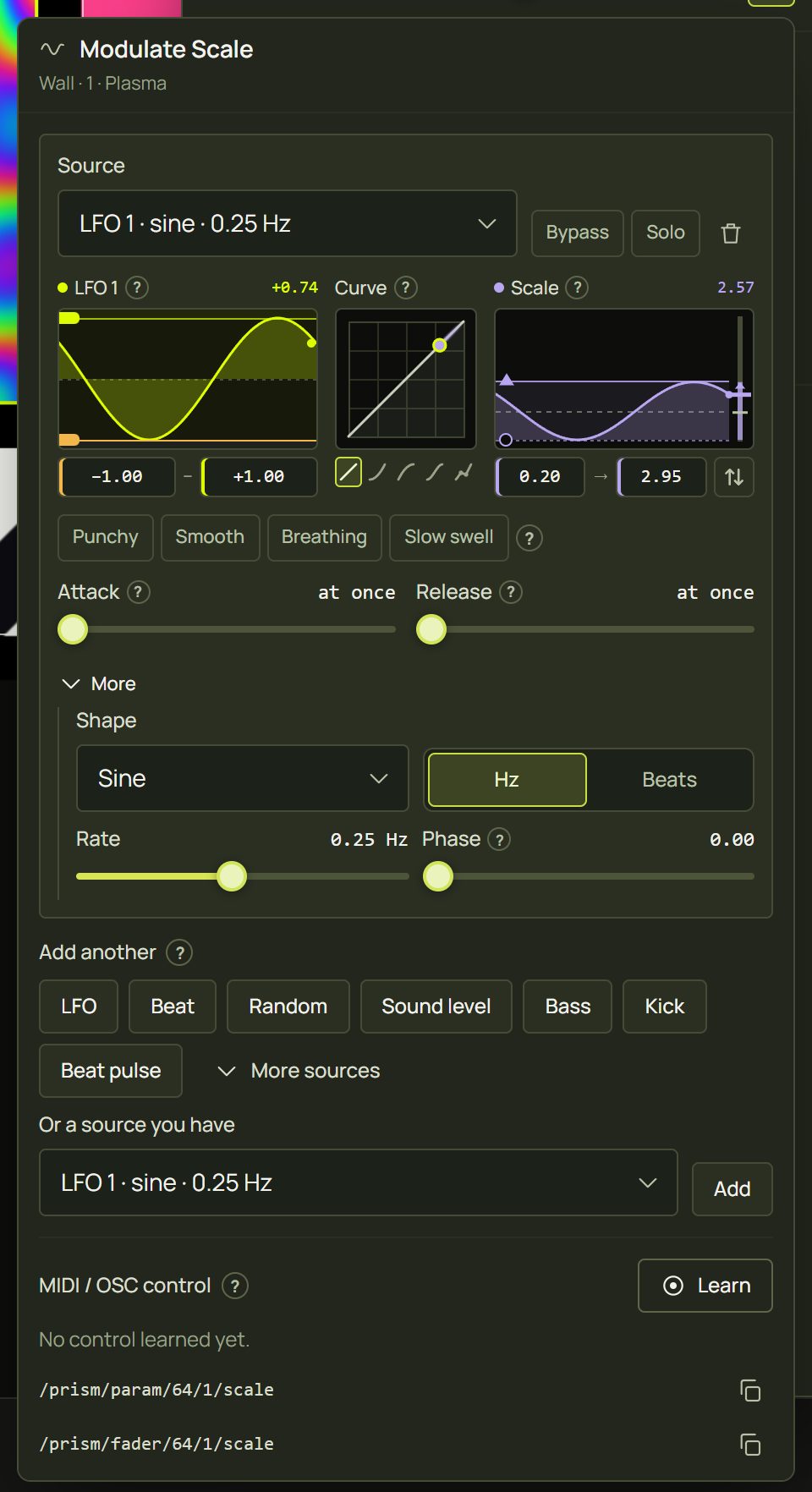Select the ease-out logarithmic curve icon

coord(406,472)
